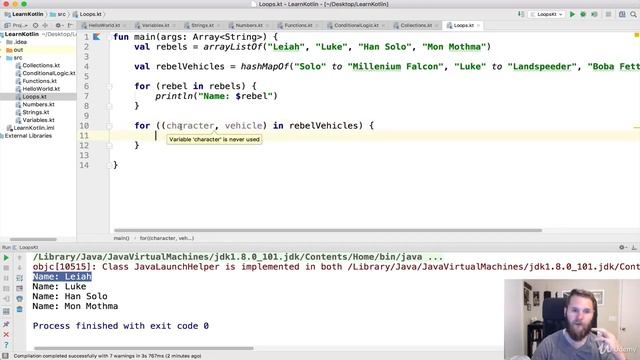640x360 pixels.
Task: Open the Run panel gear settings
Action: (x=622, y=247)
